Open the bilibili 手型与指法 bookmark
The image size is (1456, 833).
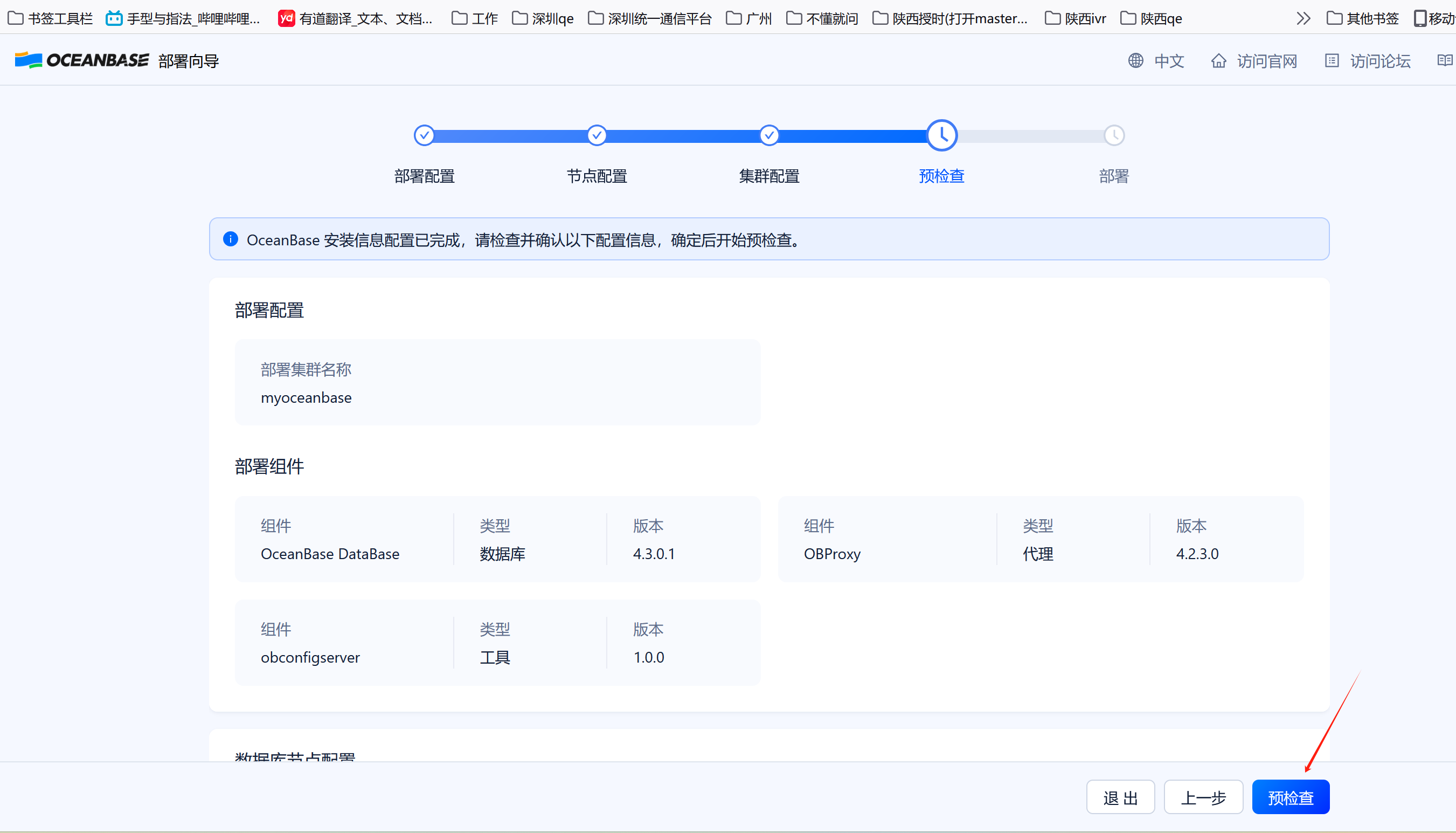point(183,18)
